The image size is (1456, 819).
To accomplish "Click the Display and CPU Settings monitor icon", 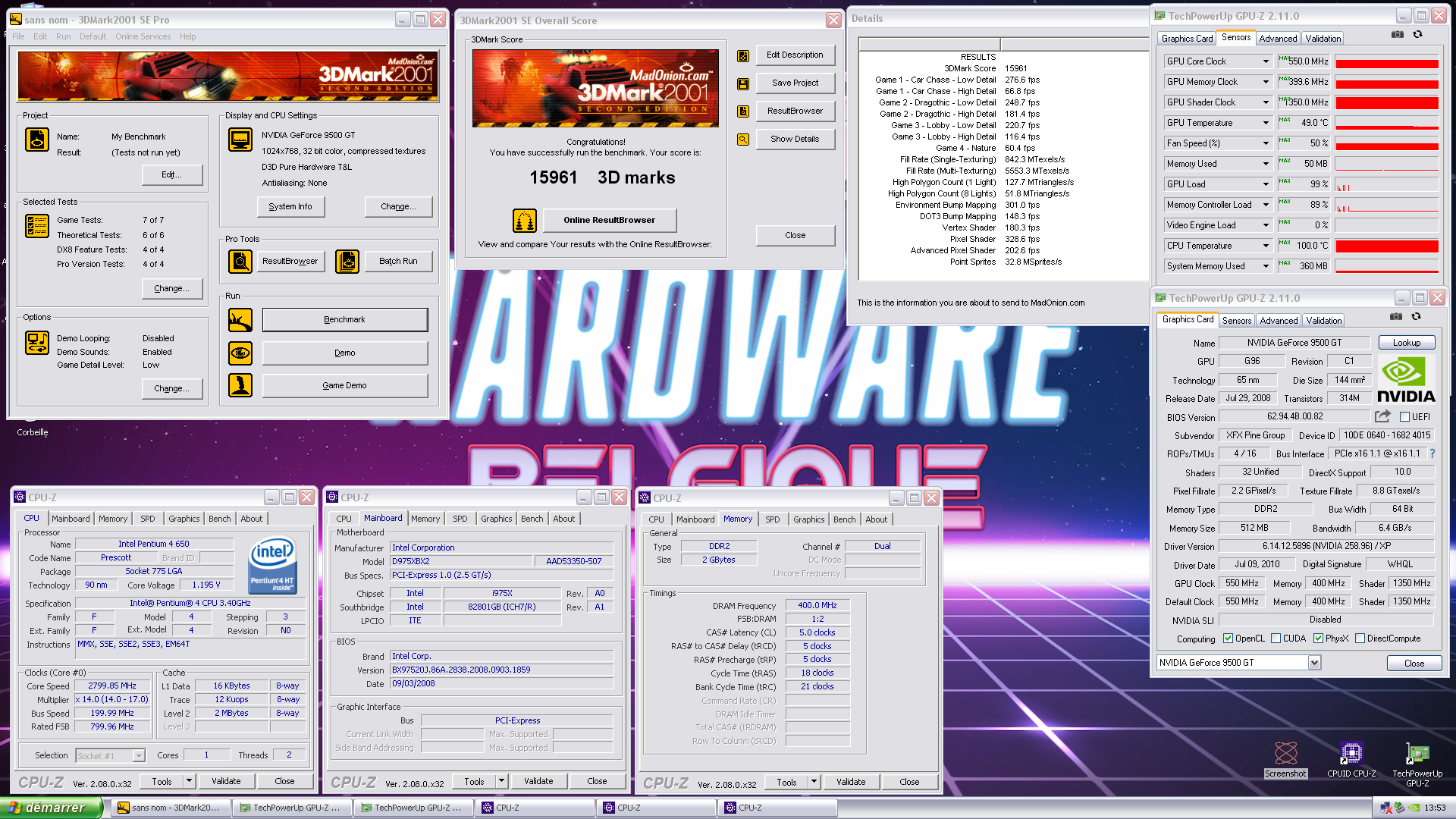I will point(240,140).
